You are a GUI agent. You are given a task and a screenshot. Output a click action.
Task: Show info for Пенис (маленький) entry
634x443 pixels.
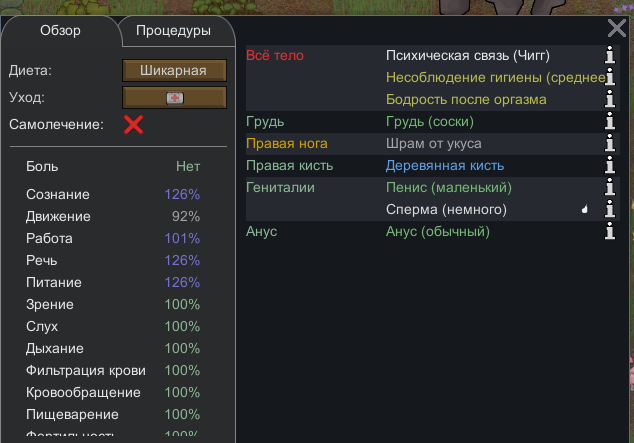[608, 188]
